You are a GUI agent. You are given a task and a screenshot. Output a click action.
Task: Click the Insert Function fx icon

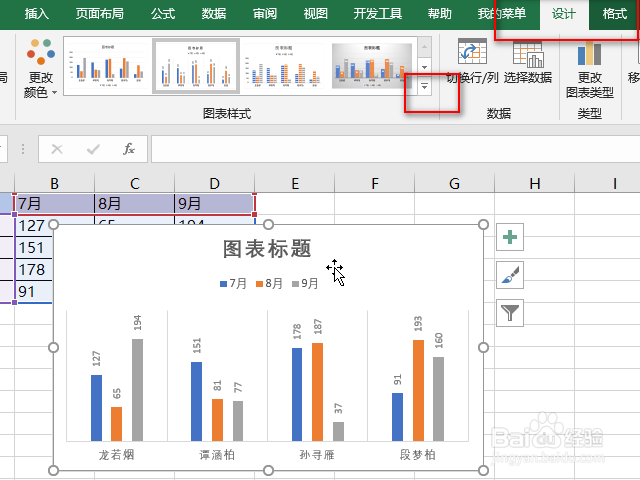point(129,149)
